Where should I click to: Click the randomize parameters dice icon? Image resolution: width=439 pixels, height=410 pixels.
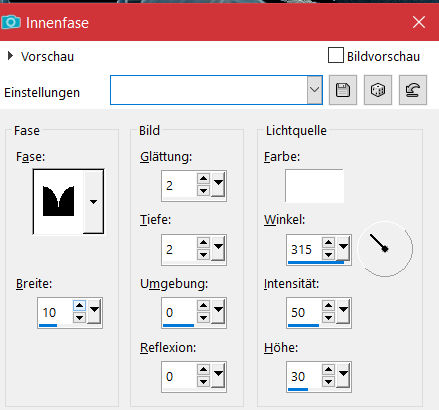(378, 90)
